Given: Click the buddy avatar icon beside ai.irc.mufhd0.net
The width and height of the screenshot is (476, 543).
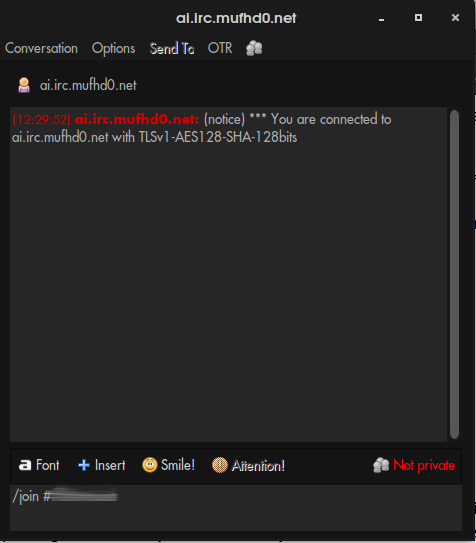Looking at the screenshot, I should [24, 85].
